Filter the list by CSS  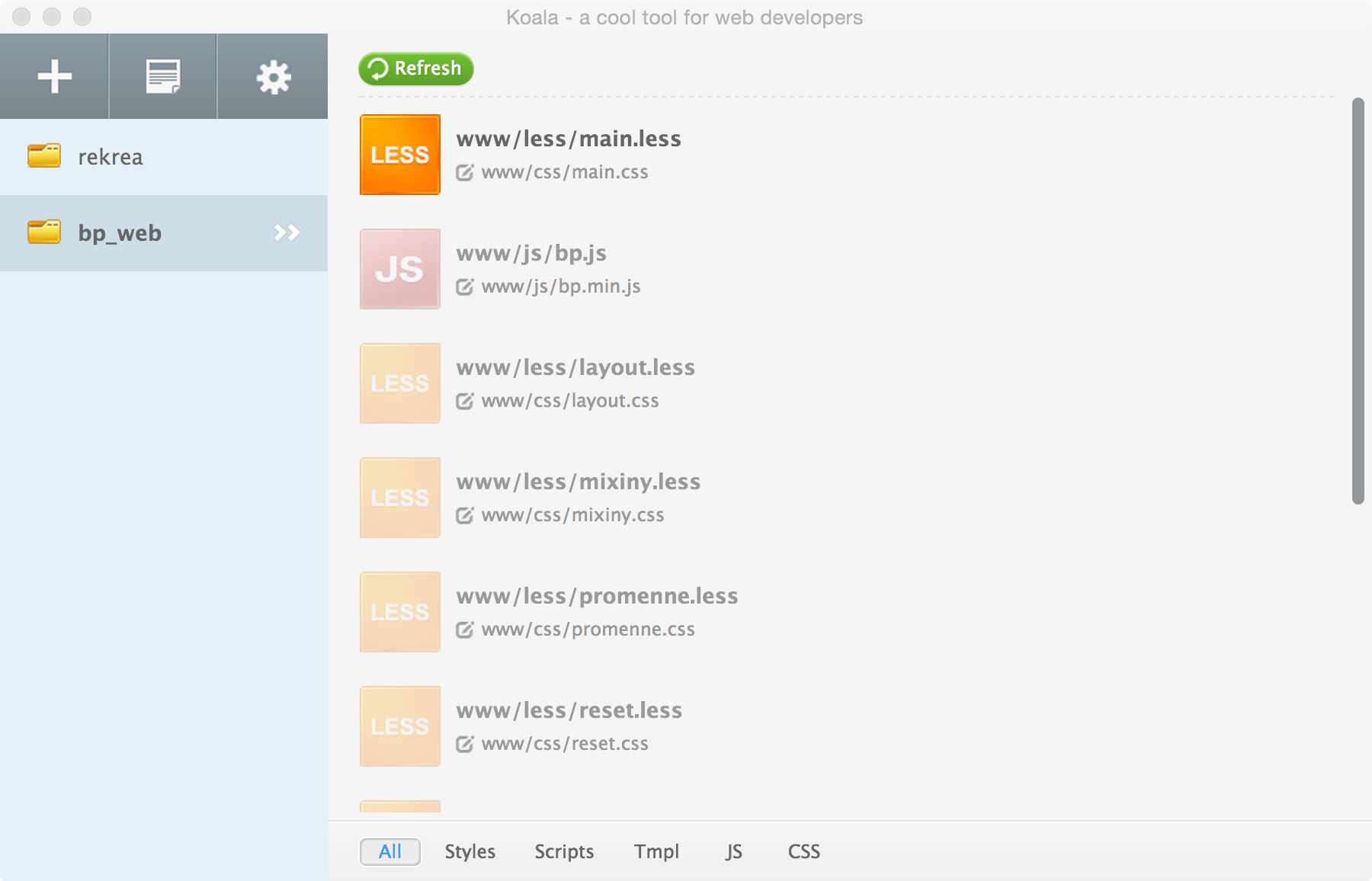803,851
